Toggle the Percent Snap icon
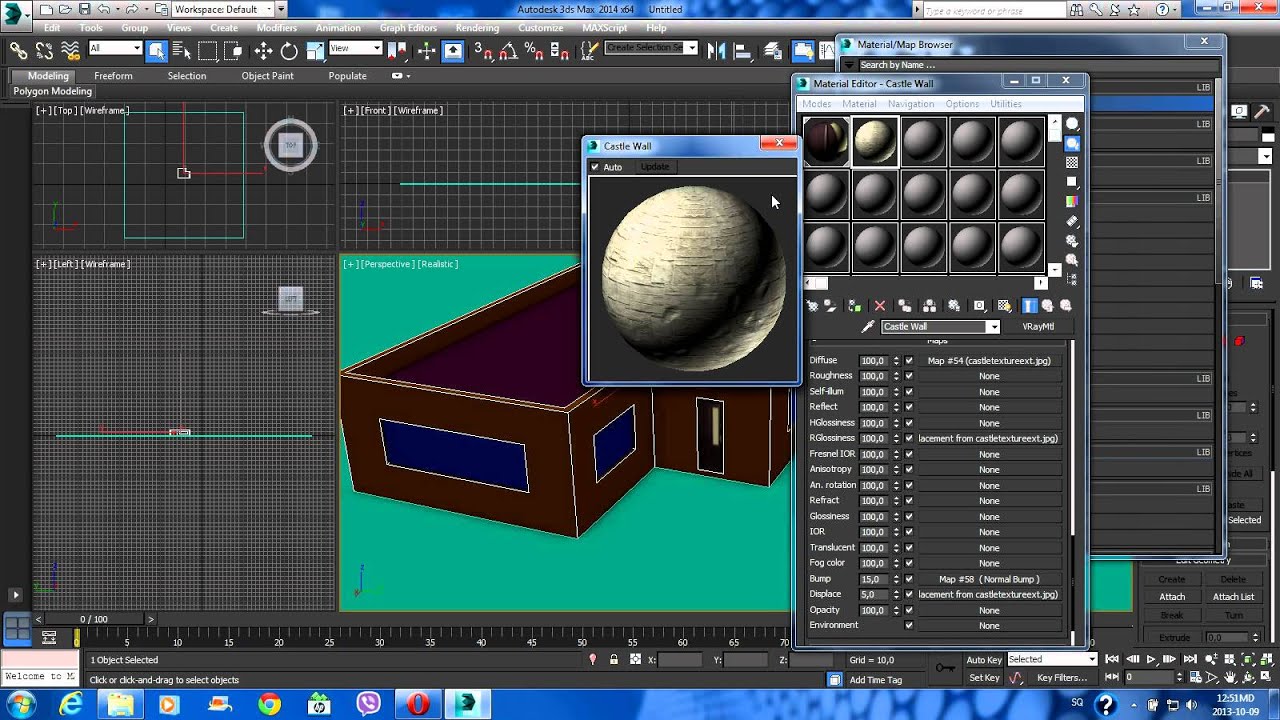 coord(533,50)
